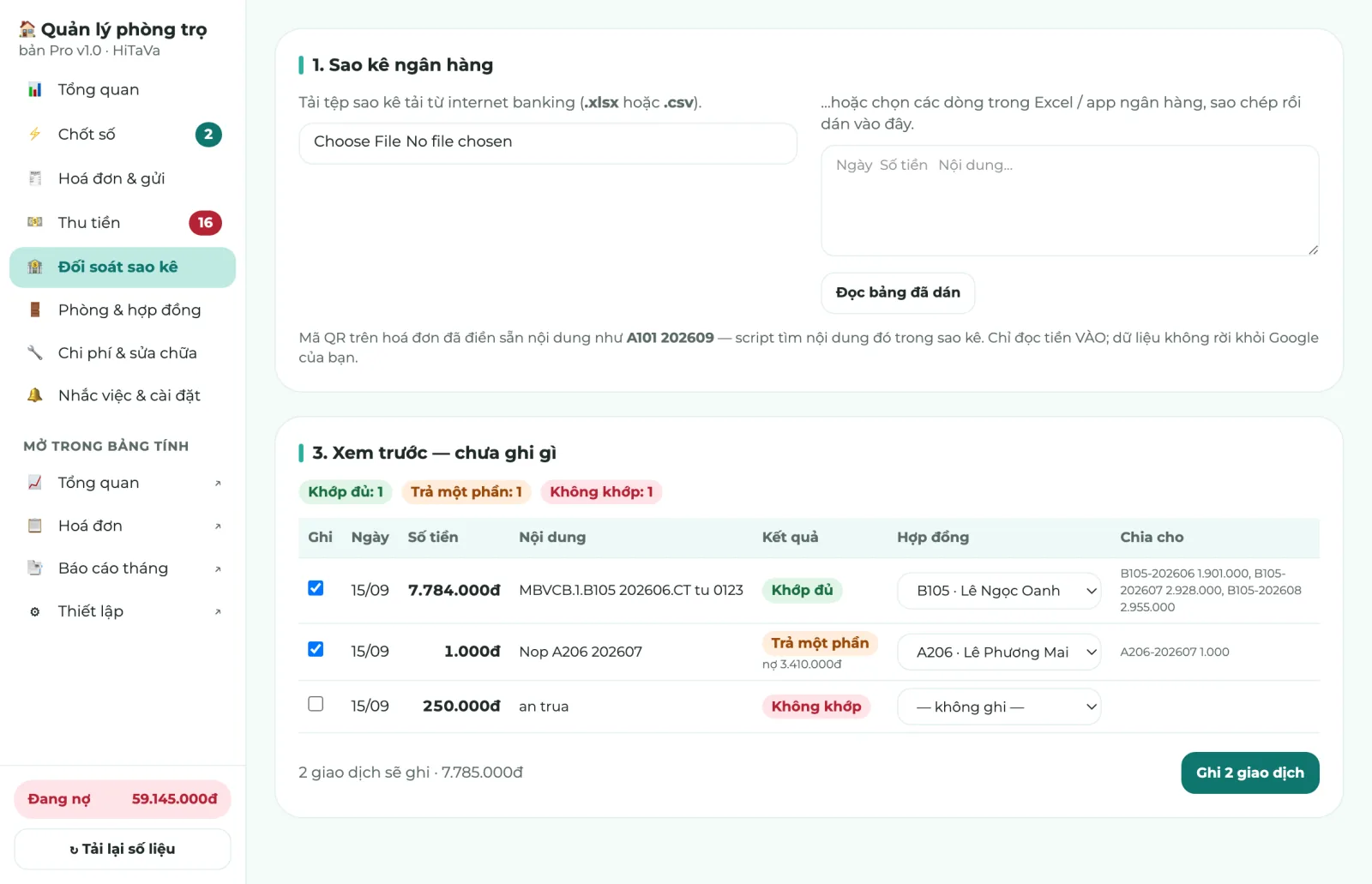Click the Không khớp result badge

point(816,707)
